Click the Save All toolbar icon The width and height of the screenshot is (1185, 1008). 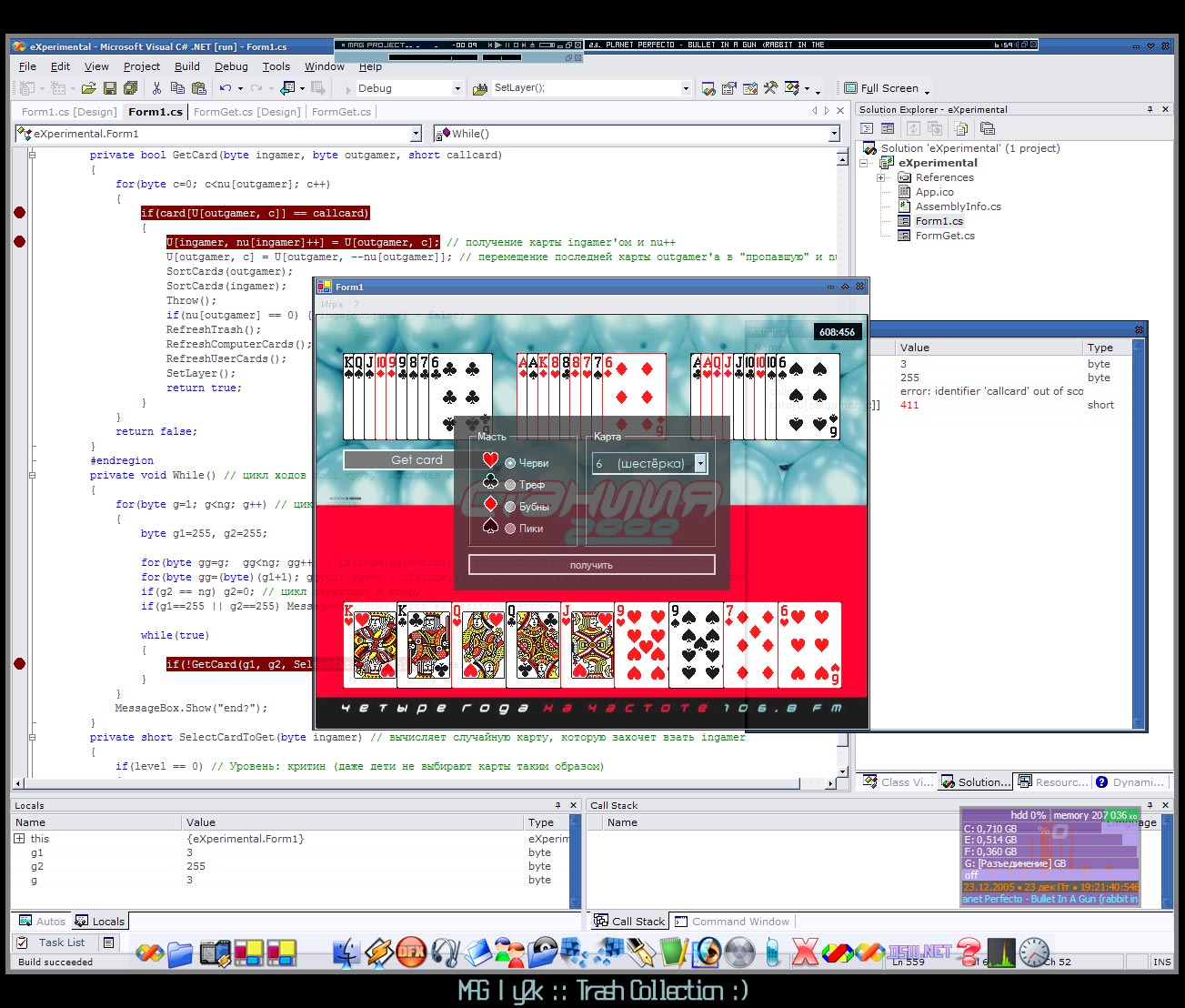[x=130, y=88]
